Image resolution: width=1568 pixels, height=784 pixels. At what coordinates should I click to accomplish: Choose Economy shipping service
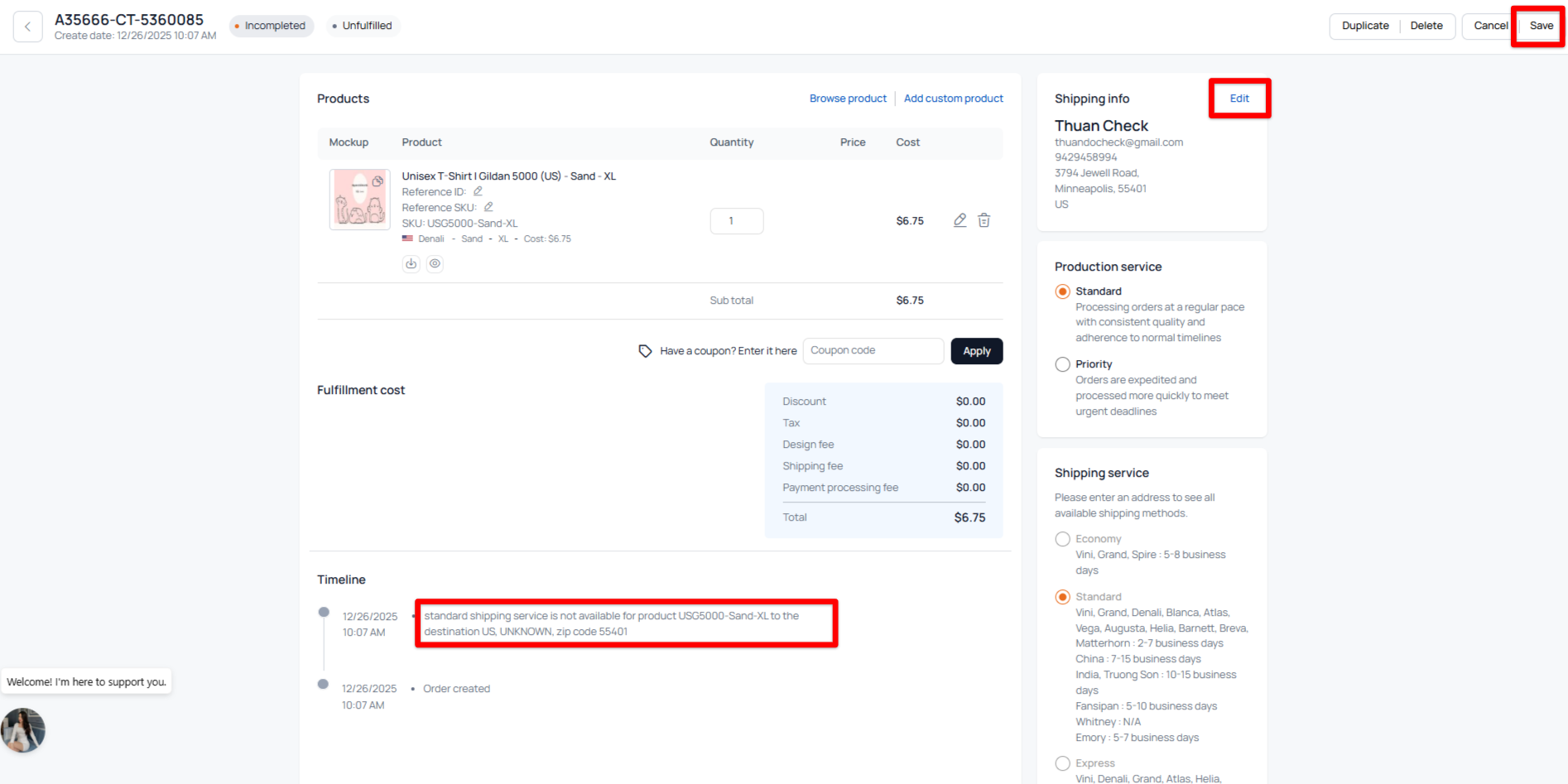click(x=1063, y=539)
